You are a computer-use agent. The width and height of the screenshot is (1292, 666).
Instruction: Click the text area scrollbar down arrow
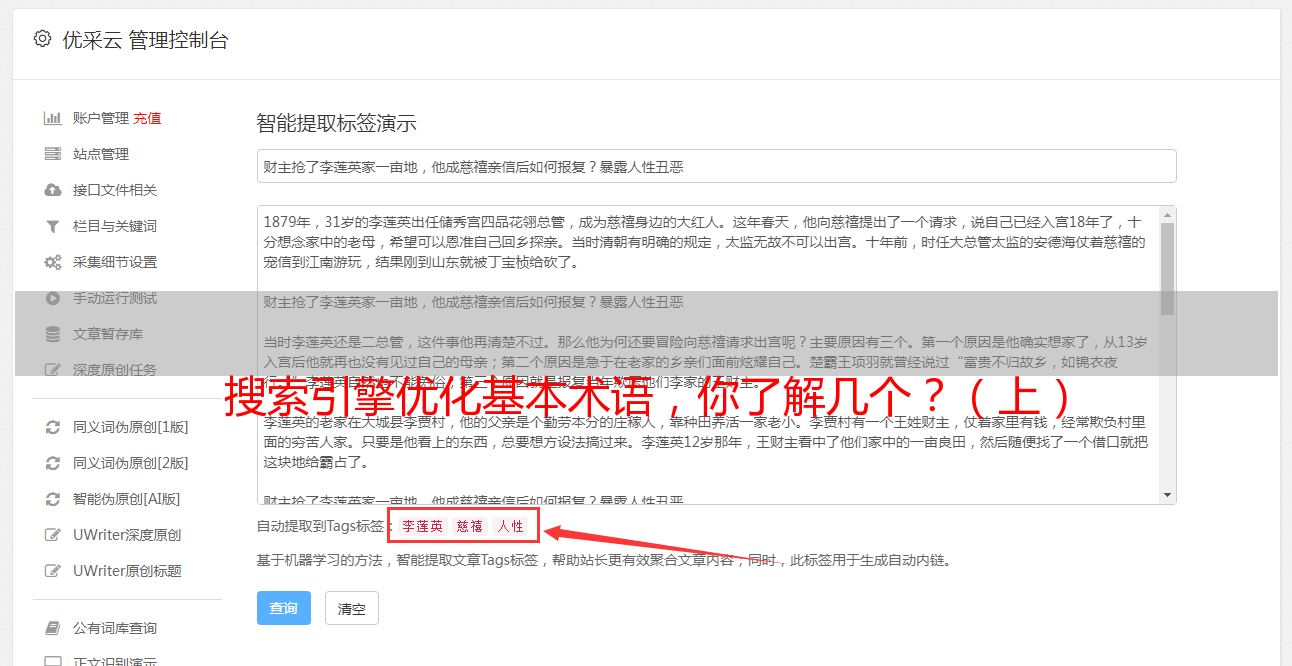(x=1167, y=495)
